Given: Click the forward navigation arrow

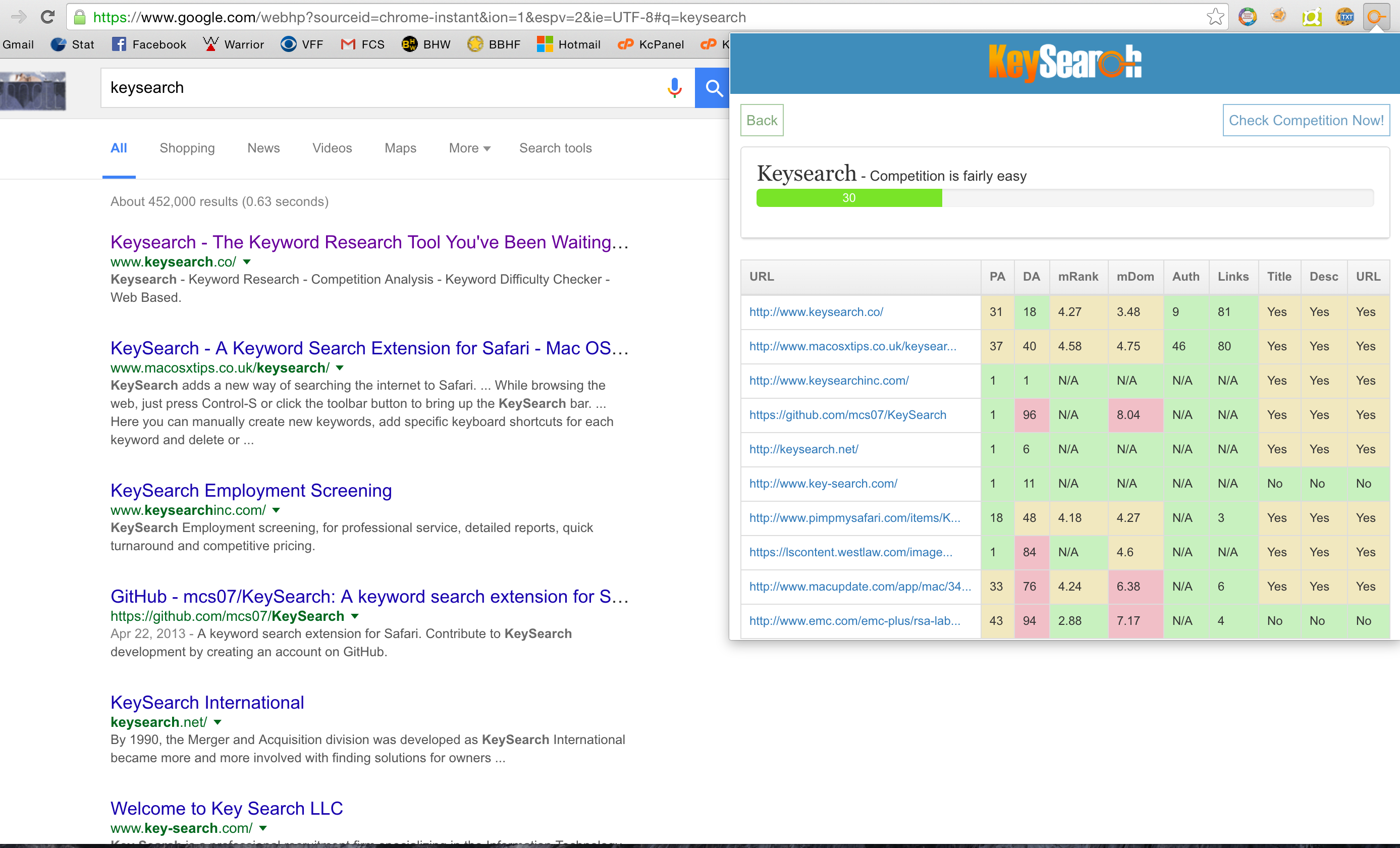Looking at the screenshot, I should (x=19, y=17).
